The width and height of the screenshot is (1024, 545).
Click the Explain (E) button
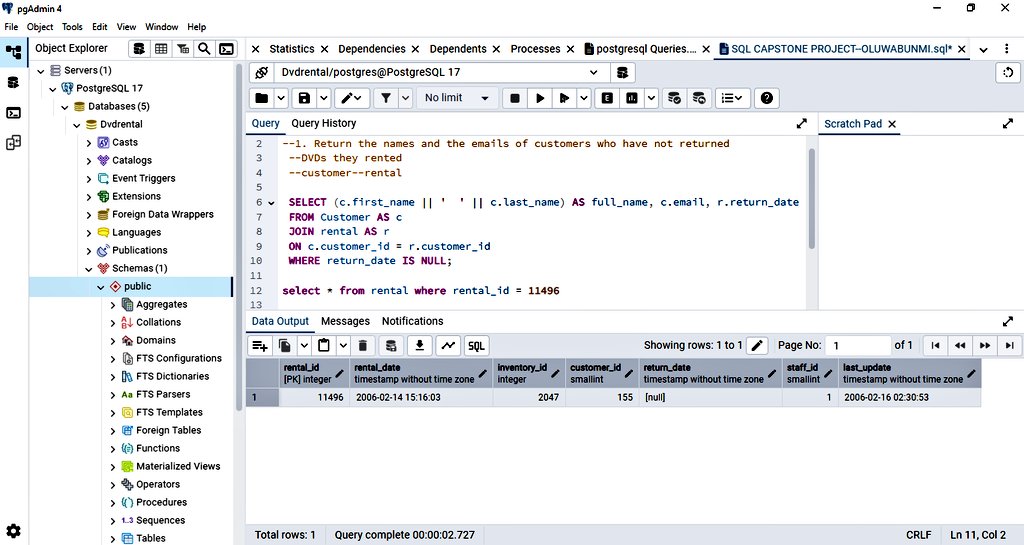607,98
